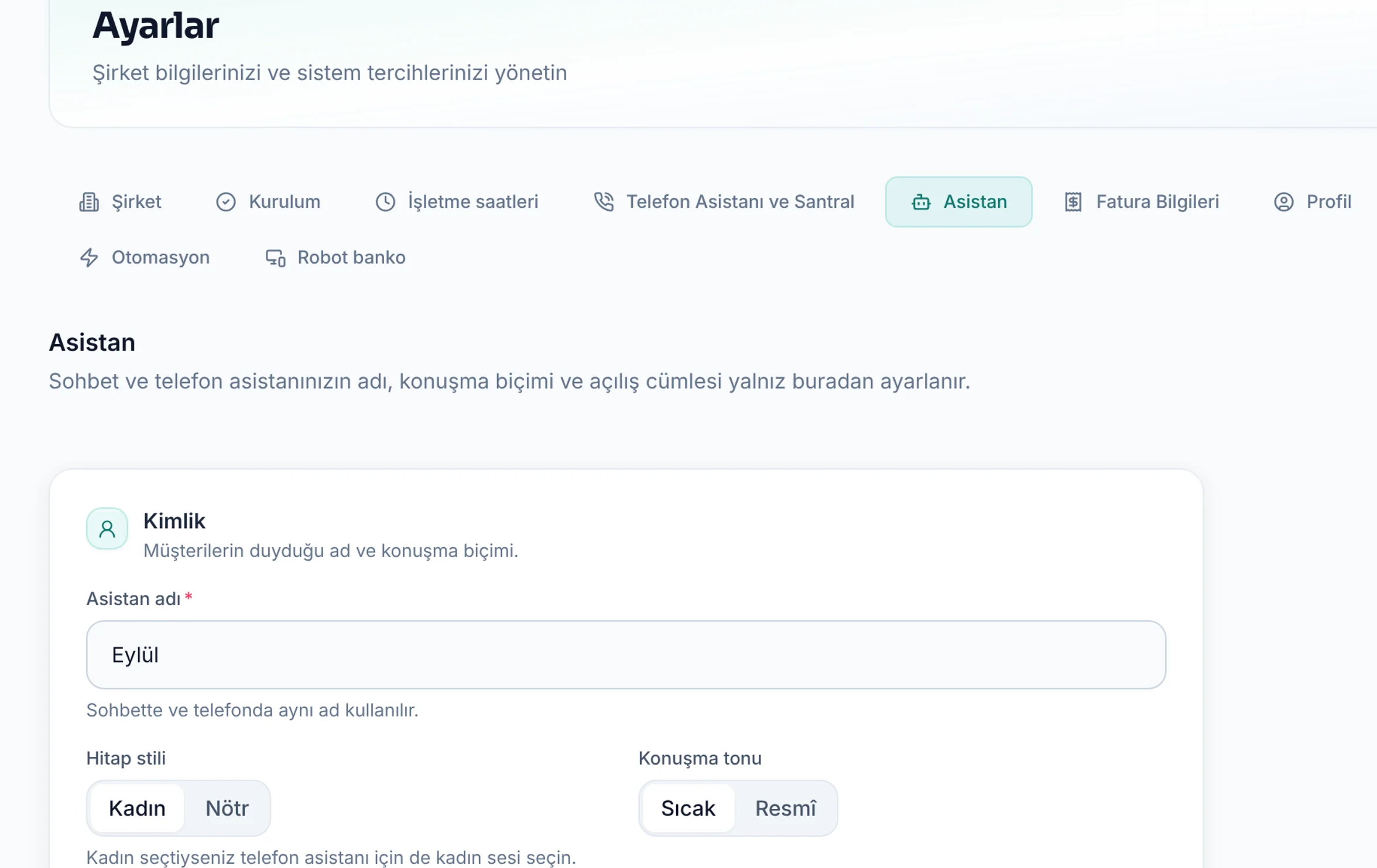1377x868 pixels.
Task: Click the lightning bolt icon beside Otomasyon
Action: point(89,258)
